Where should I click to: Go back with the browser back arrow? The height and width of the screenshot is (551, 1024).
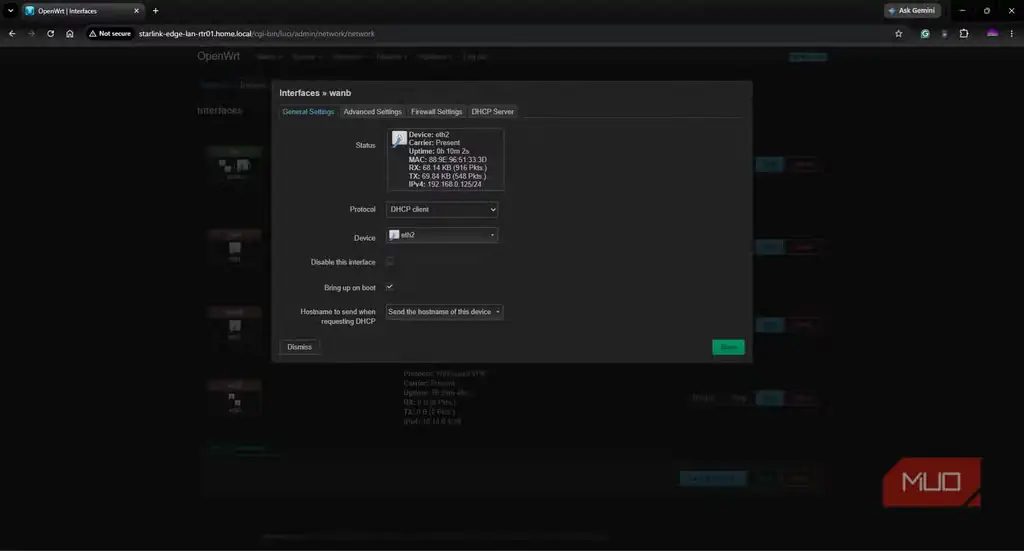[x=12, y=33]
